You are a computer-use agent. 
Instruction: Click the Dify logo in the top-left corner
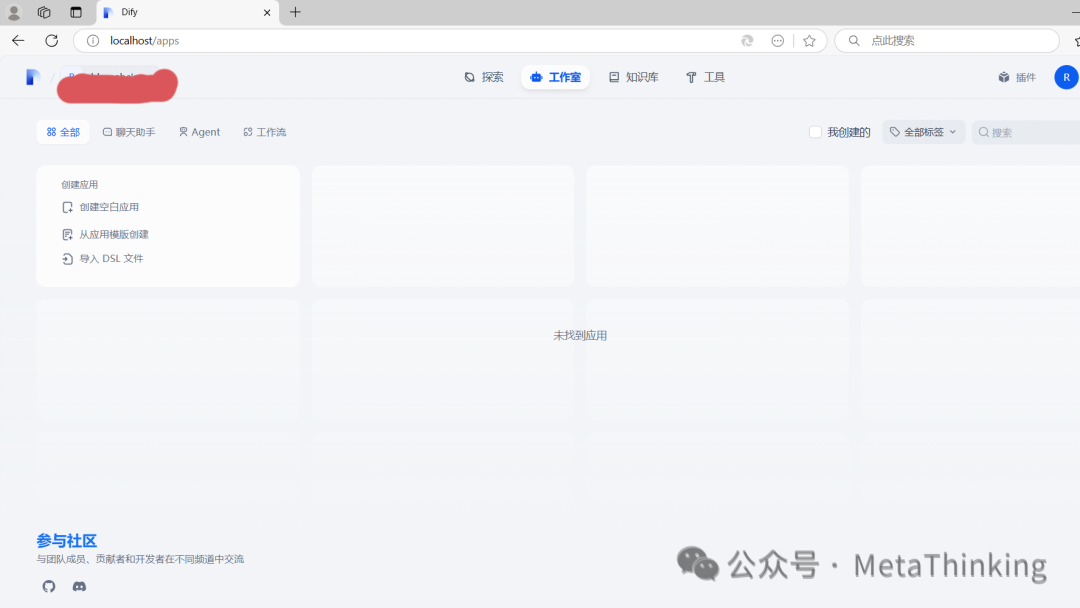coord(31,76)
